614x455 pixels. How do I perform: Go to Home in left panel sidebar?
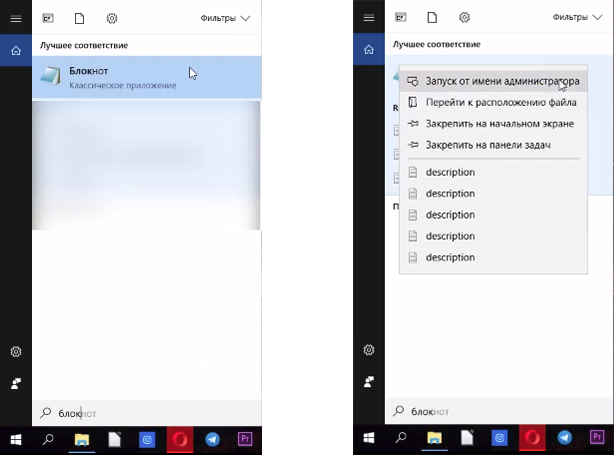click(16, 51)
